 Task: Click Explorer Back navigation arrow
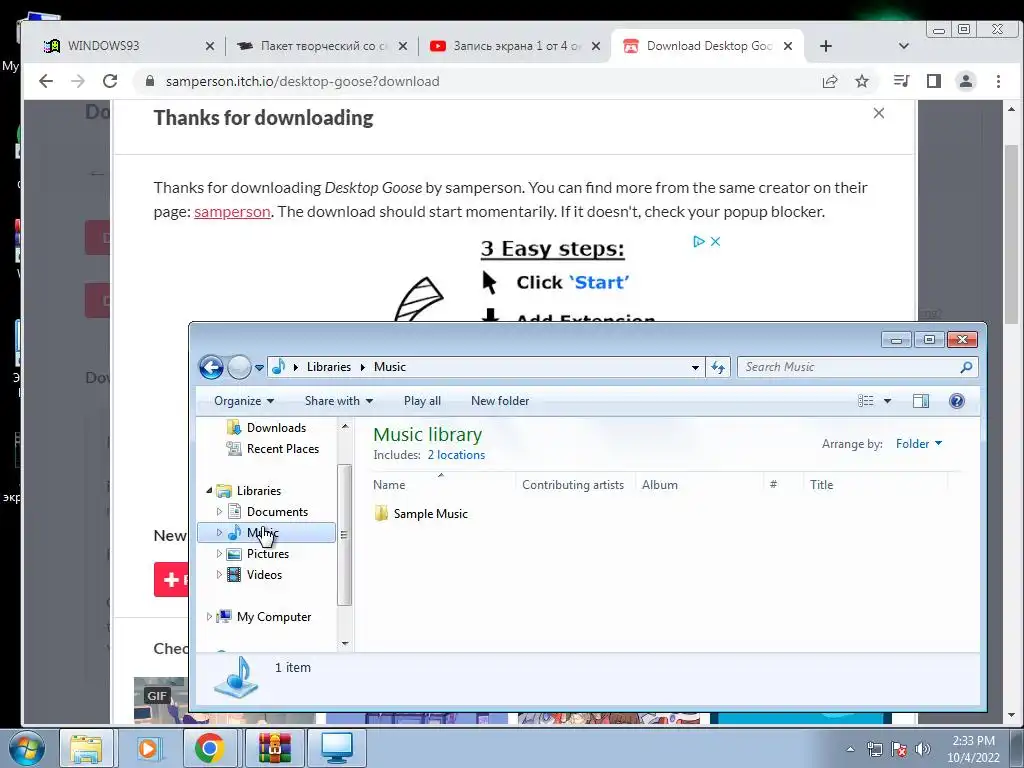(211, 367)
